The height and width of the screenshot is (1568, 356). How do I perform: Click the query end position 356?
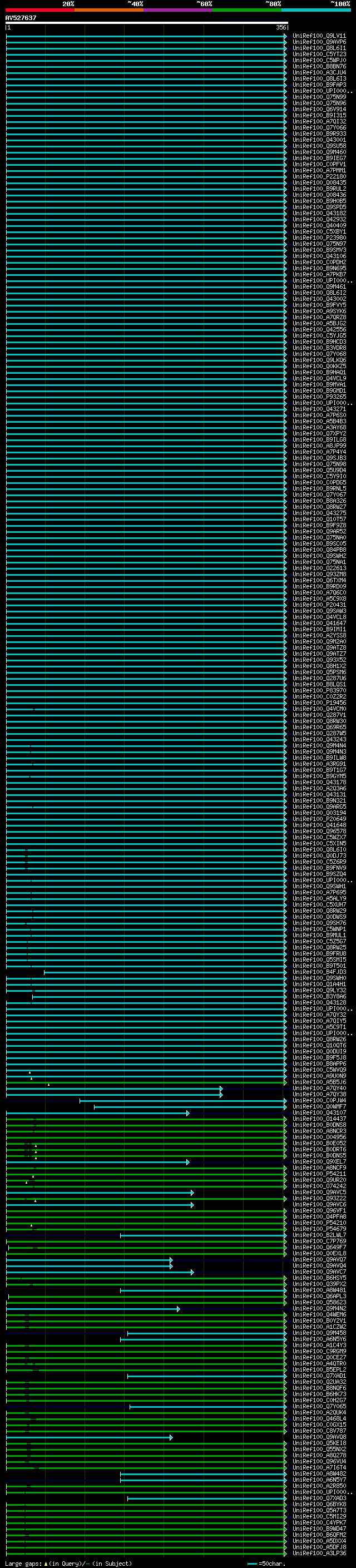tap(281, 27)
